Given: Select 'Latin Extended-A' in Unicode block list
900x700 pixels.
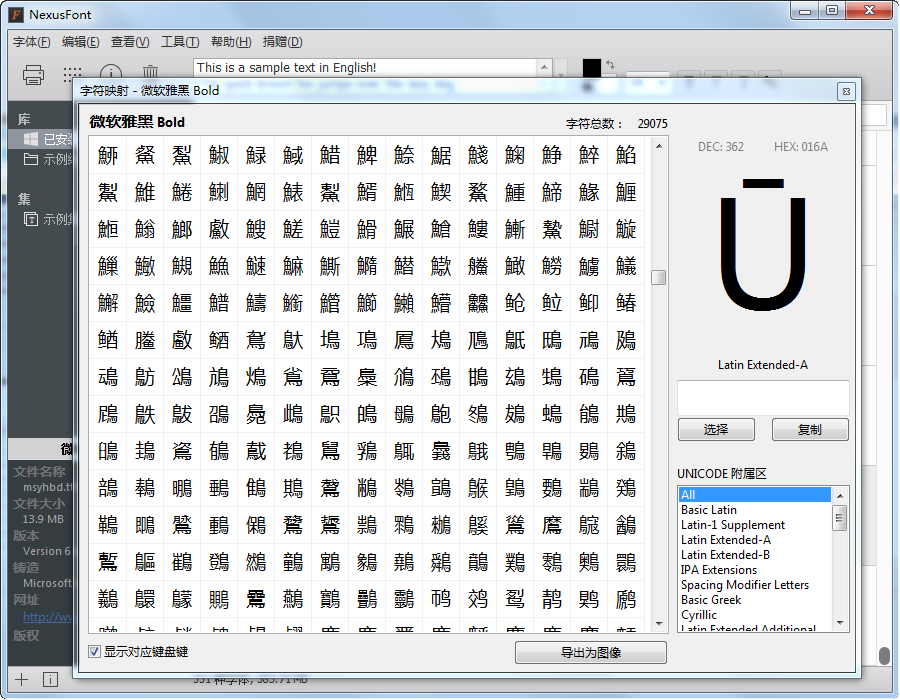Looking at the screenshot, I should click(725, 540).
